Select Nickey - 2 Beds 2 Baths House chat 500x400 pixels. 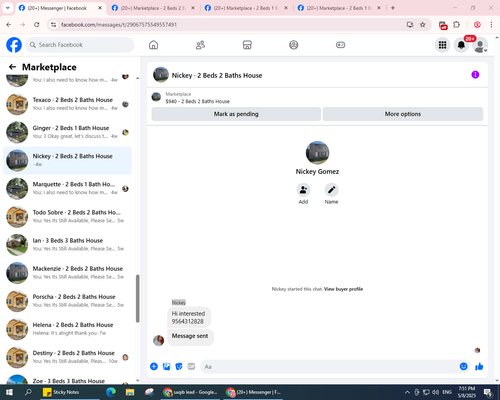[x=67, y=160]
